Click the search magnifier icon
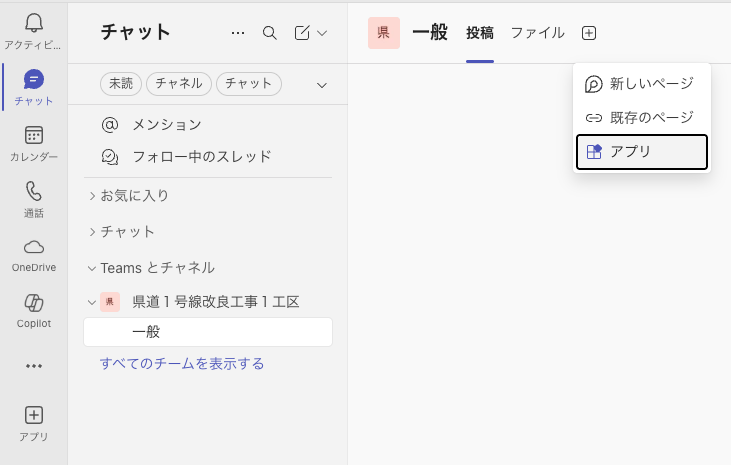Image resolution: width=731 pixels, height=465 pixels. pos(269,33)
